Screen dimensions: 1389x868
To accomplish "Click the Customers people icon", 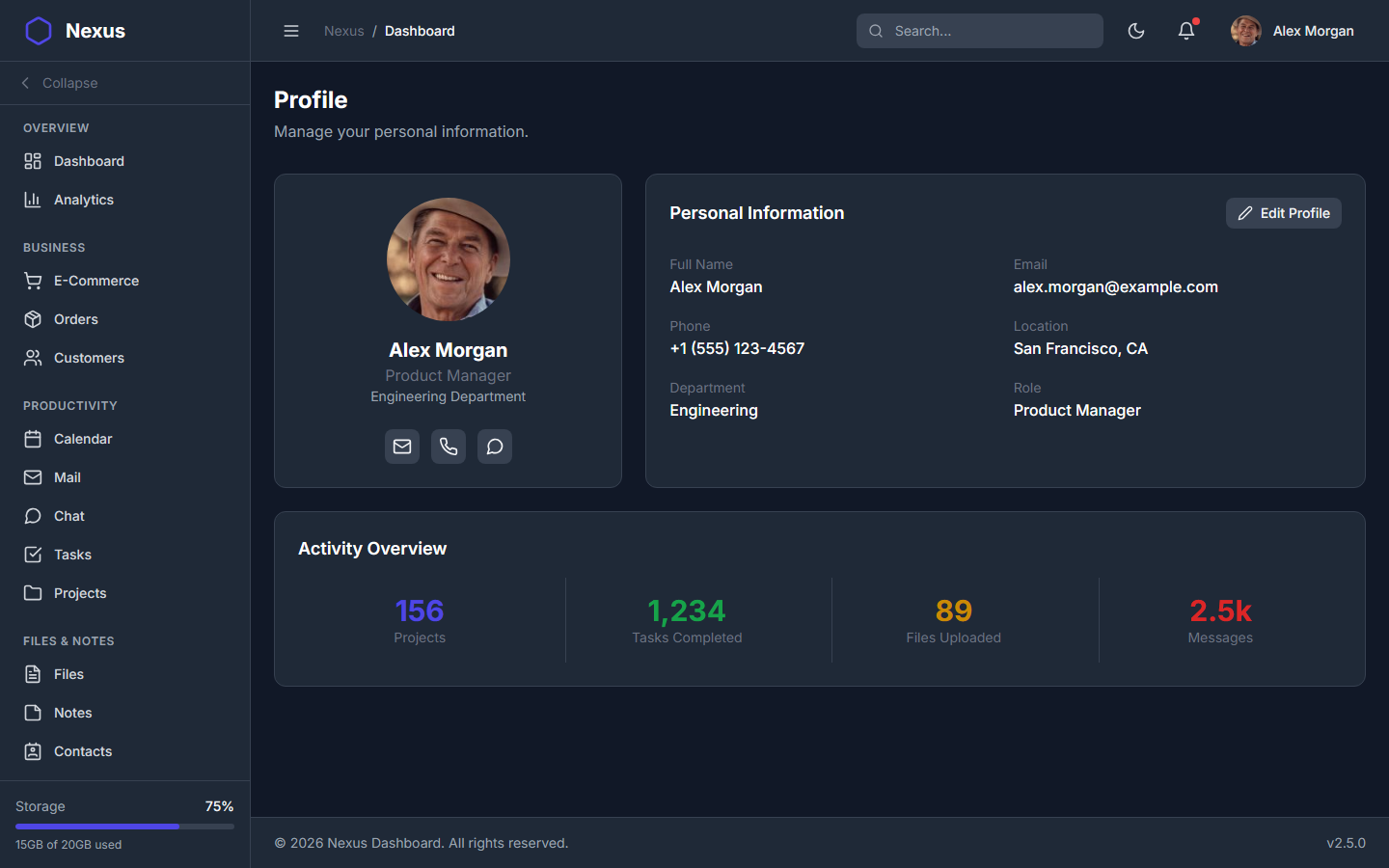I will 33,358.
